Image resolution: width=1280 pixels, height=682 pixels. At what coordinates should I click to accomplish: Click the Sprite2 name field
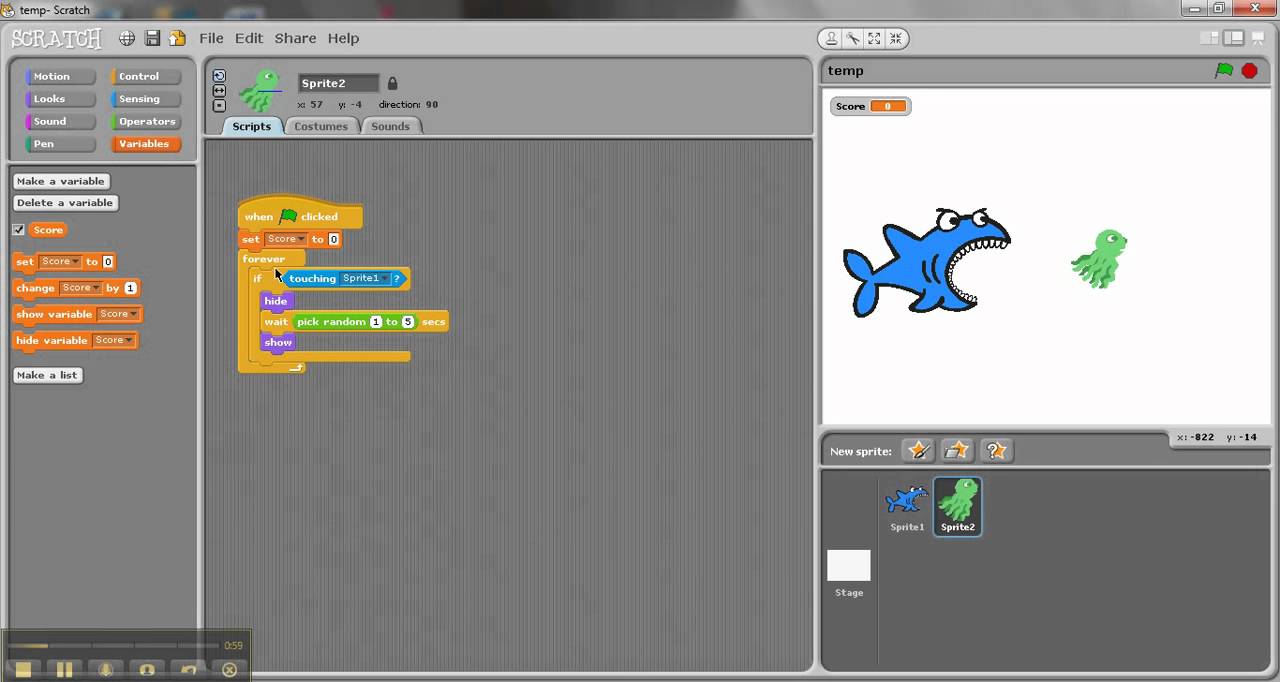(x=339, y=83)
